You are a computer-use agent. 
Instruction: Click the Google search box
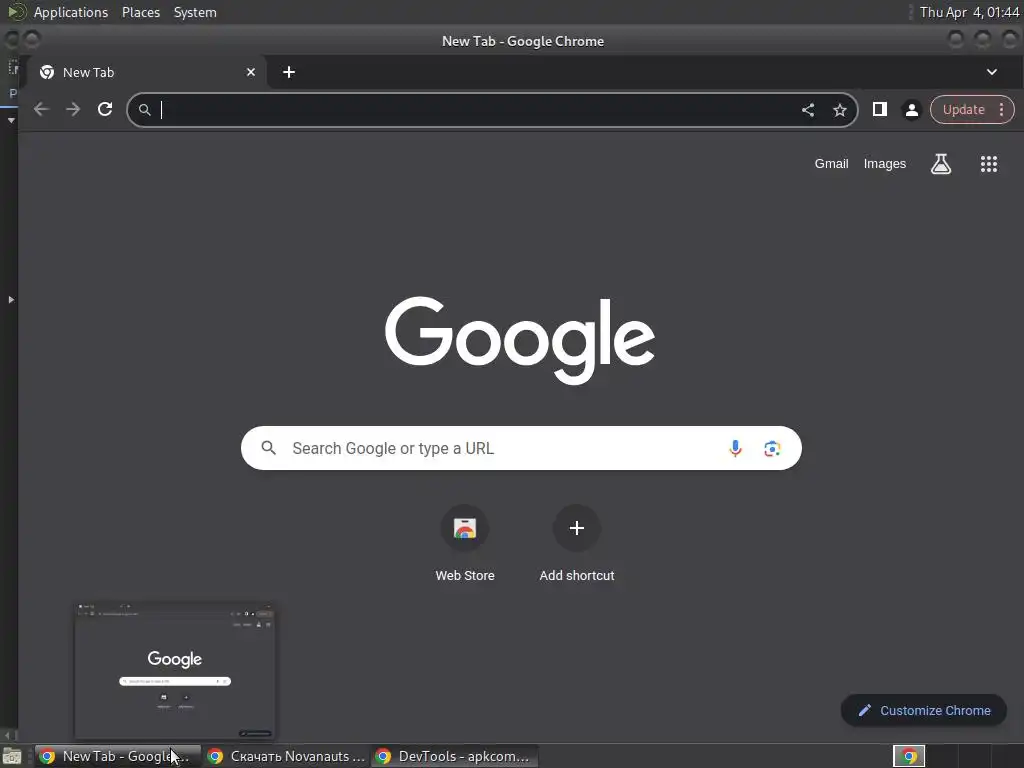[x=521, y=449]
